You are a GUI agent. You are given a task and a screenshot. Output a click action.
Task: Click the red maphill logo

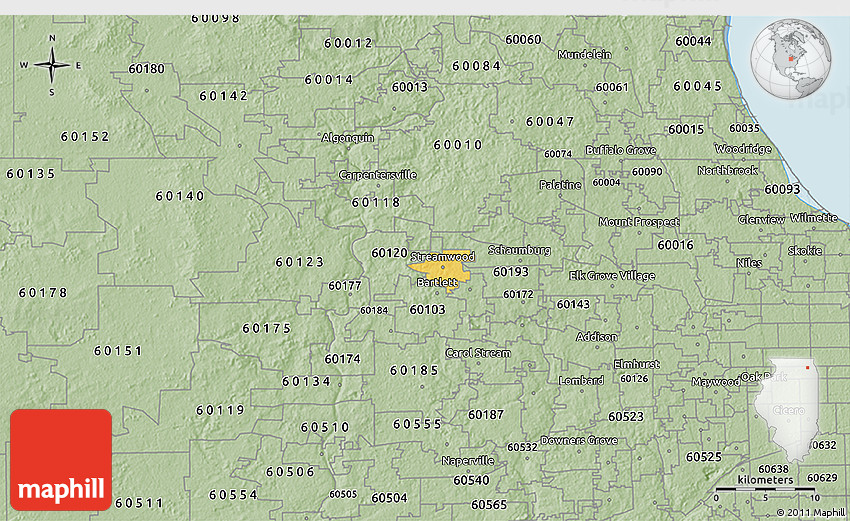point(61,460)
